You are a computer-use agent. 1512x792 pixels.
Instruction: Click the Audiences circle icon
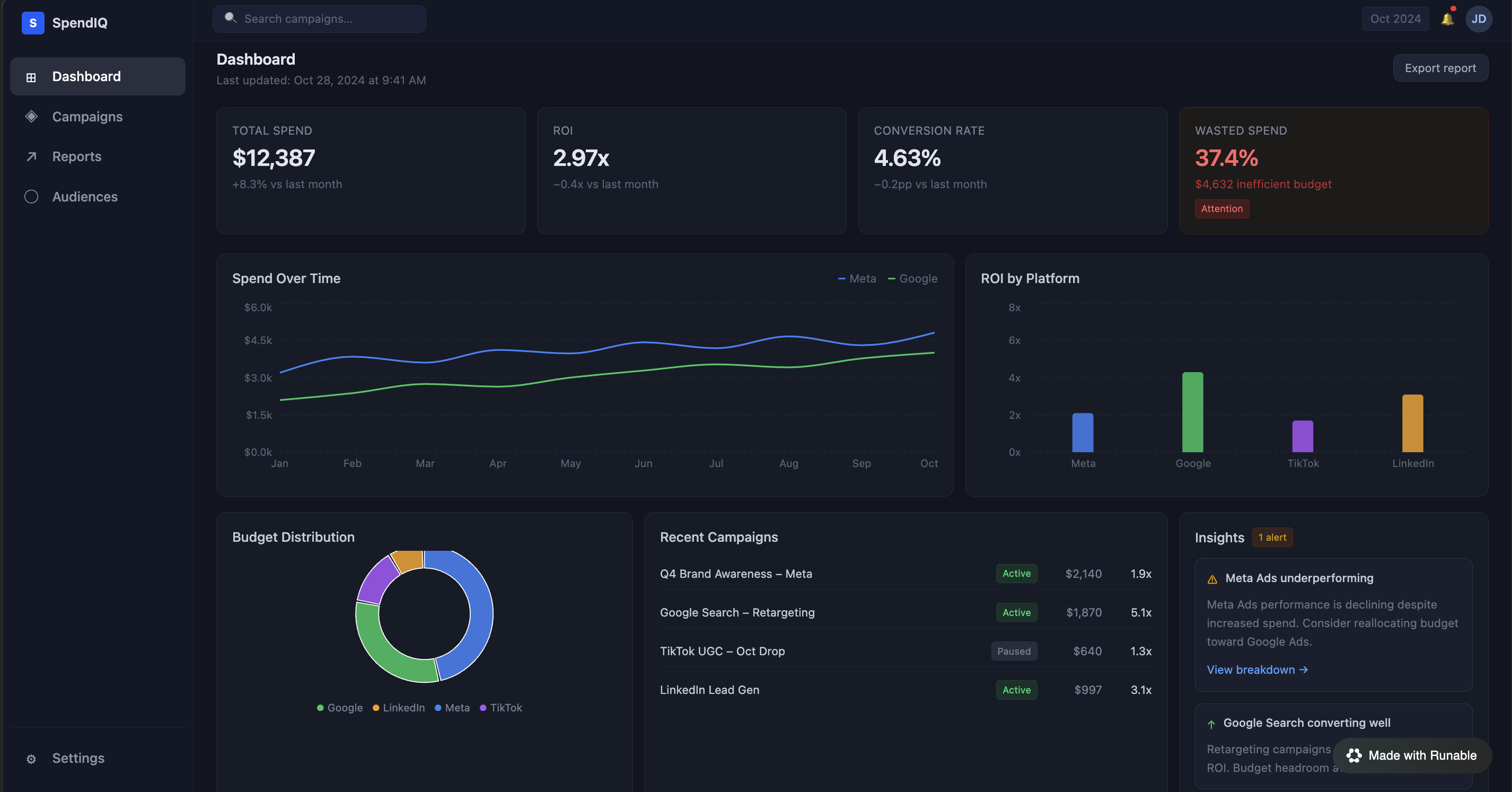pos(31,197)
